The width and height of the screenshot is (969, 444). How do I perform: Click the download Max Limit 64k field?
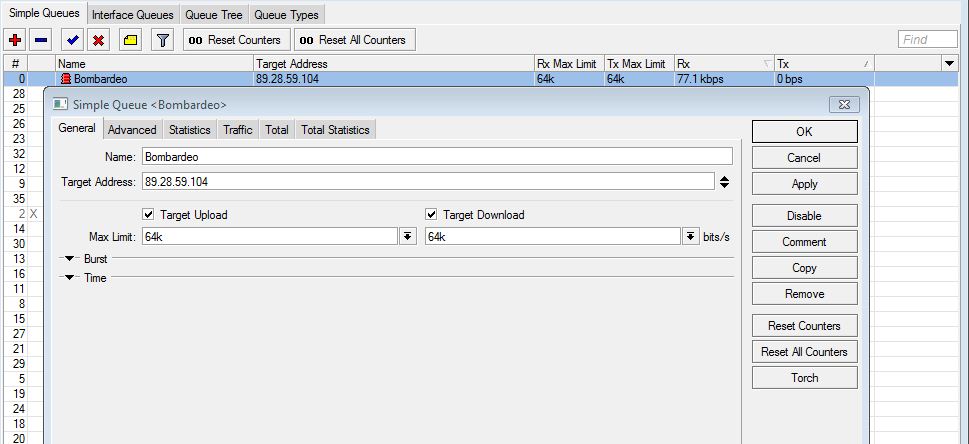[552, 236]
